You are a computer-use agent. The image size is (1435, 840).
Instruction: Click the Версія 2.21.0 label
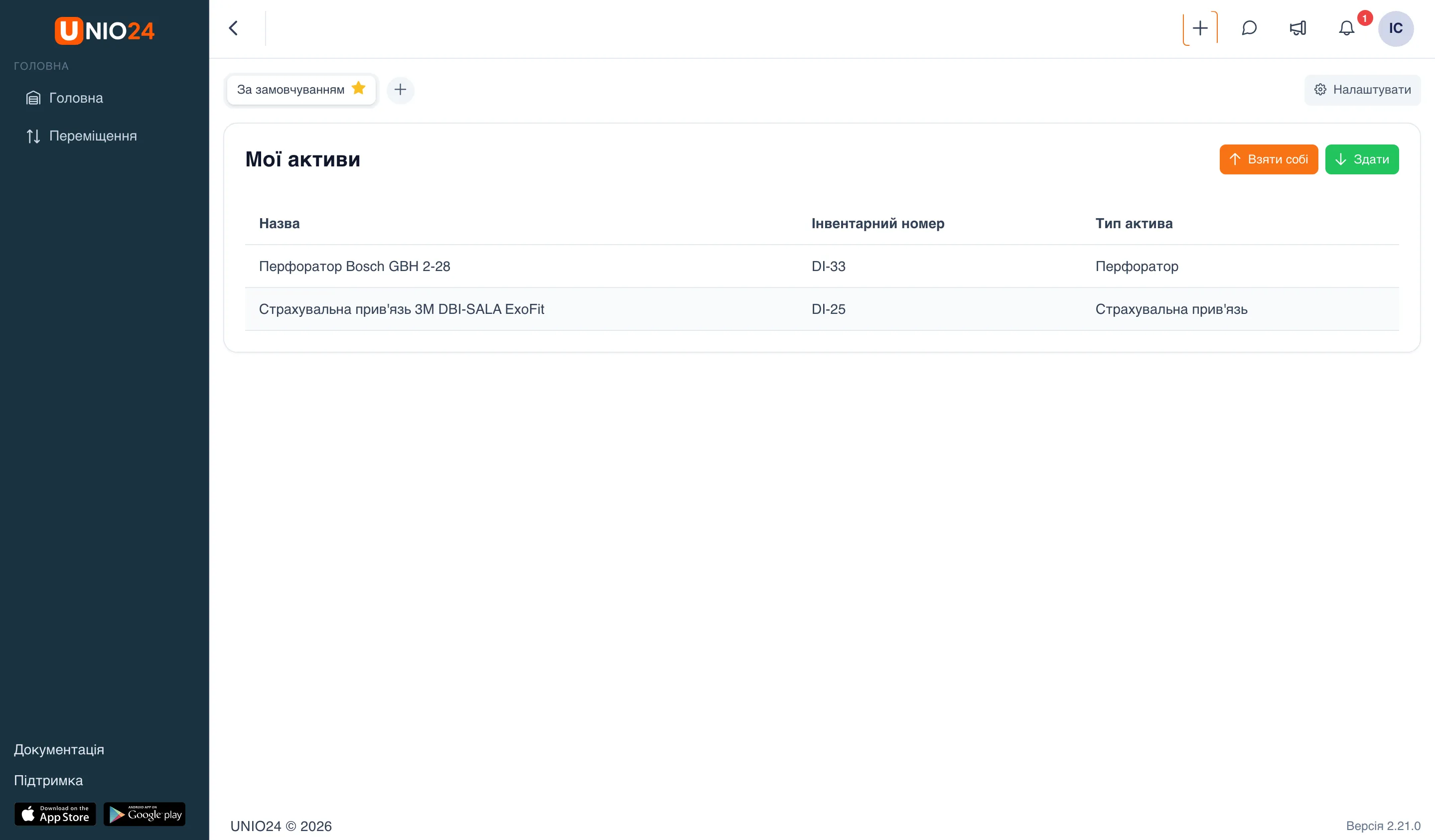pos(1383,826)
